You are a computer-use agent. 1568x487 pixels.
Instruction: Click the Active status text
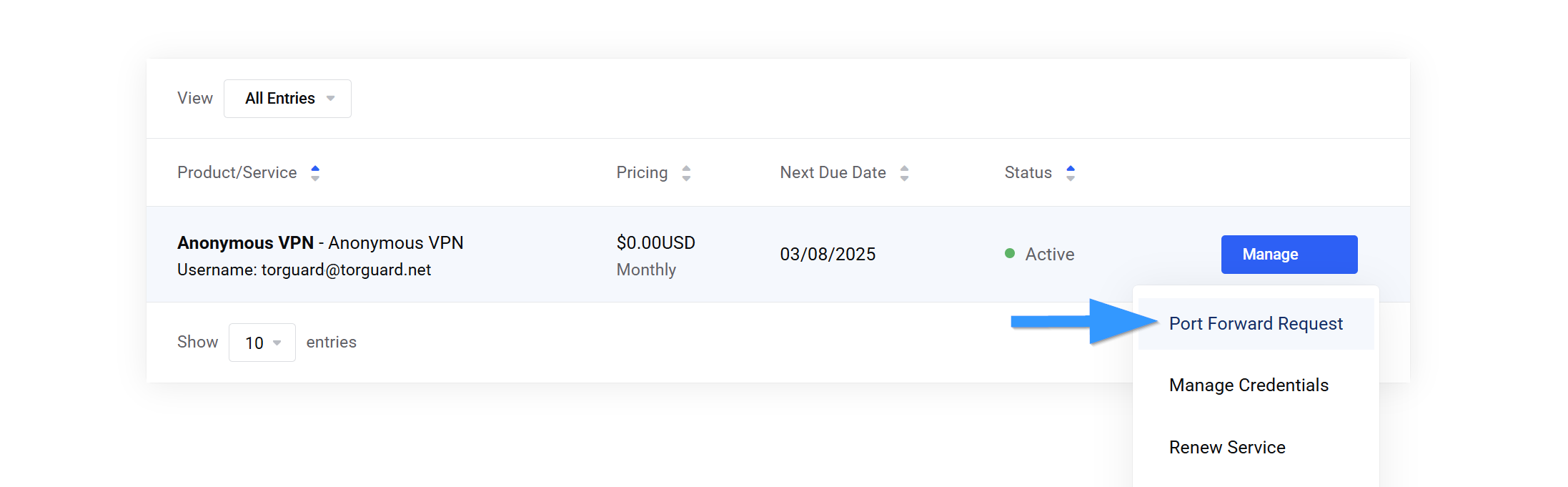coord(1049,255)
